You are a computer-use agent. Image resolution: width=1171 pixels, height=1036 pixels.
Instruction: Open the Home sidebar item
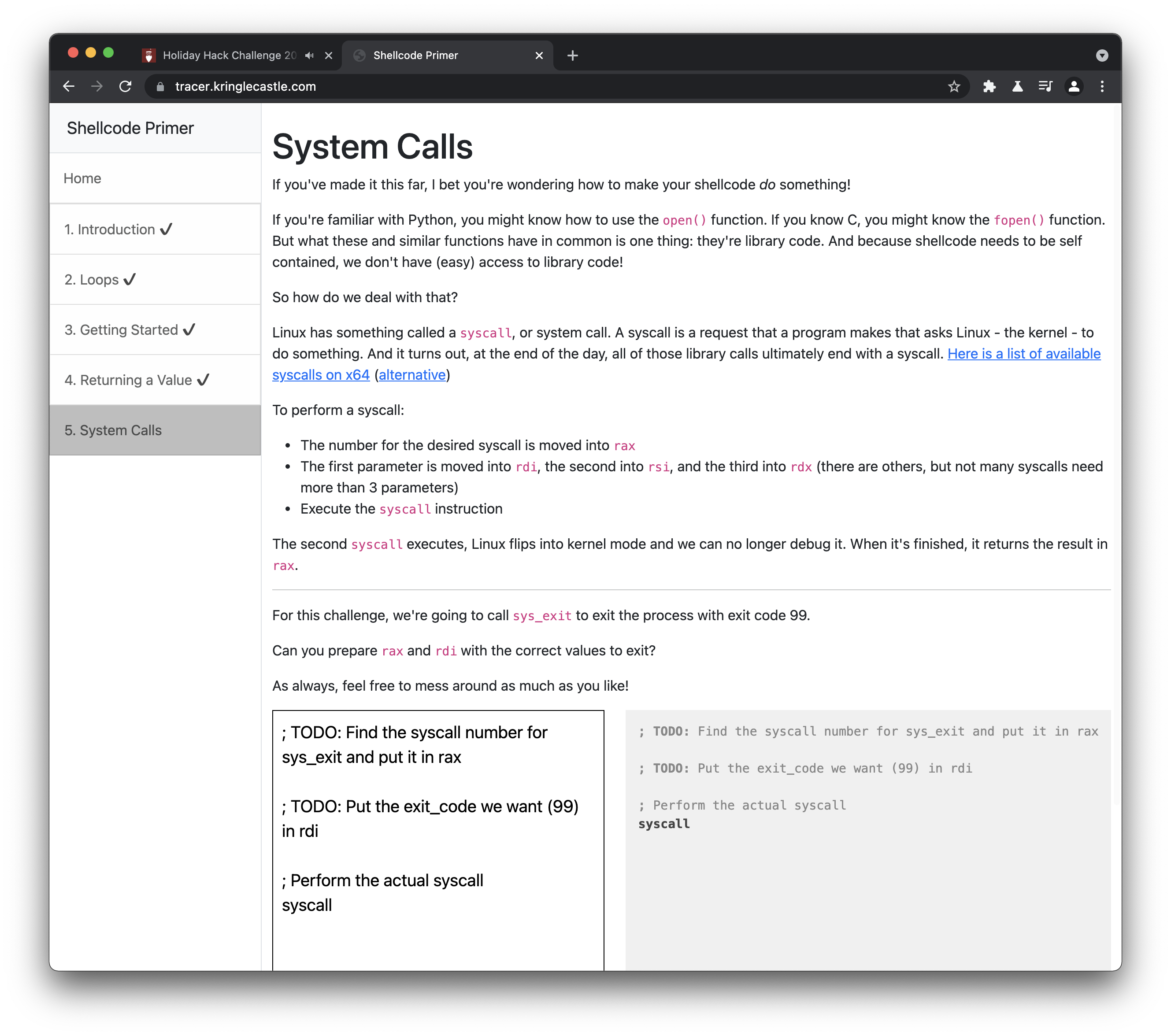pos(155,179)
